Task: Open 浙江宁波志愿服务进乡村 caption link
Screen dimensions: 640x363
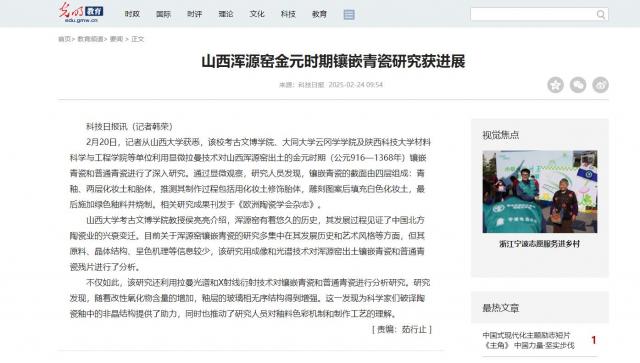Action: pos(540,244)
